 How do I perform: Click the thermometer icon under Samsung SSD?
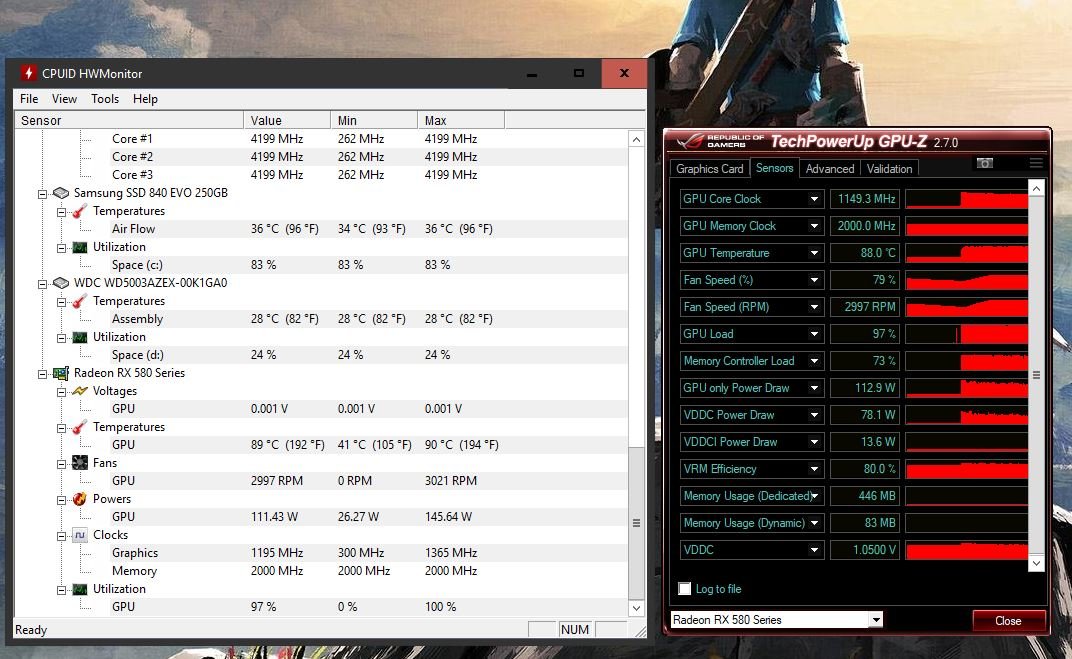coord(80,211)
